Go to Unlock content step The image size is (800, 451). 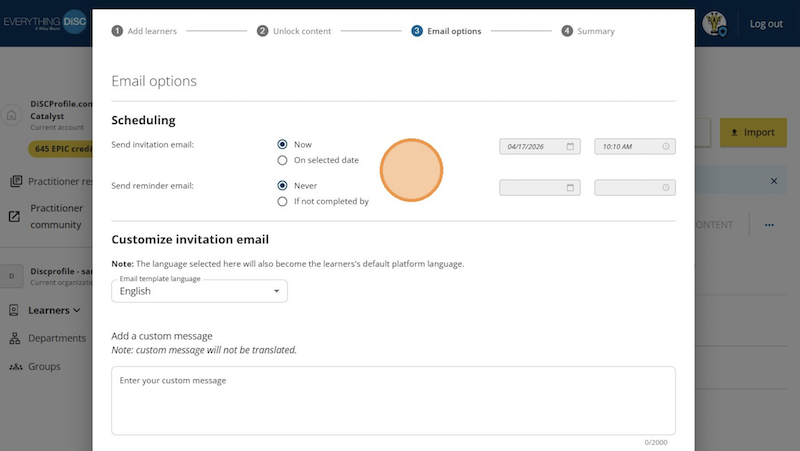294,31
